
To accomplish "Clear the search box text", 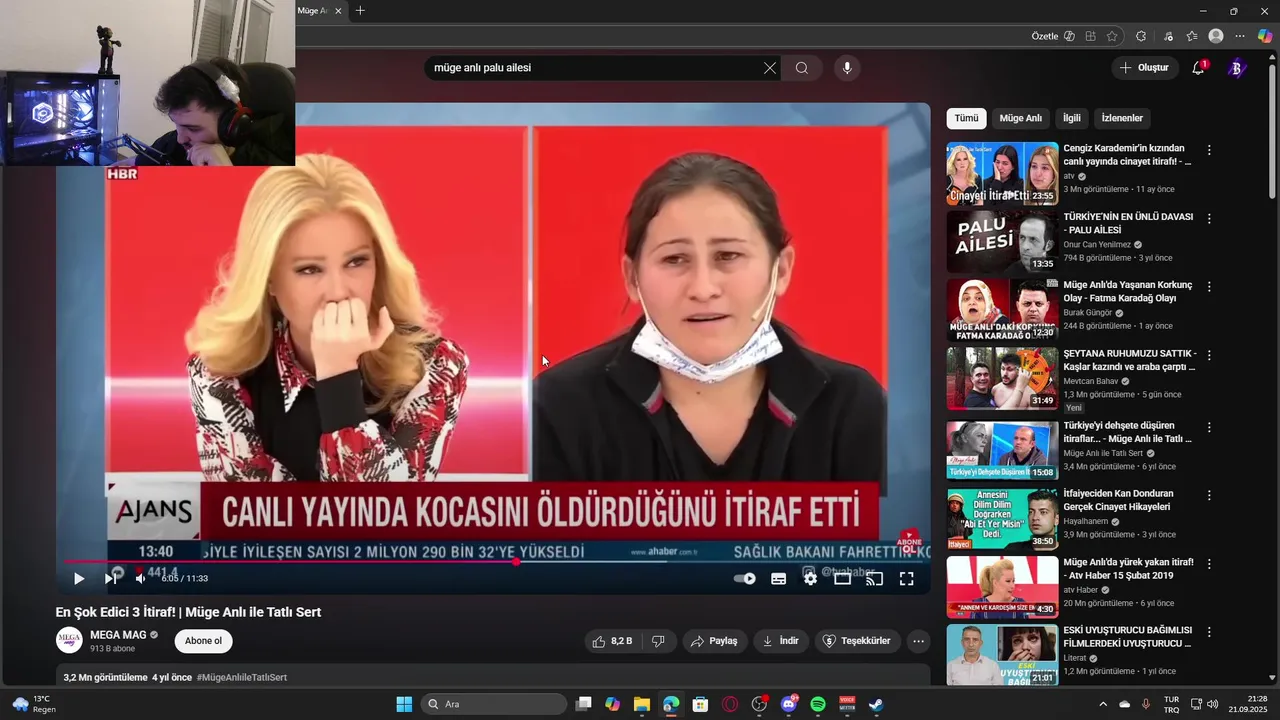I will pos(769,68).
